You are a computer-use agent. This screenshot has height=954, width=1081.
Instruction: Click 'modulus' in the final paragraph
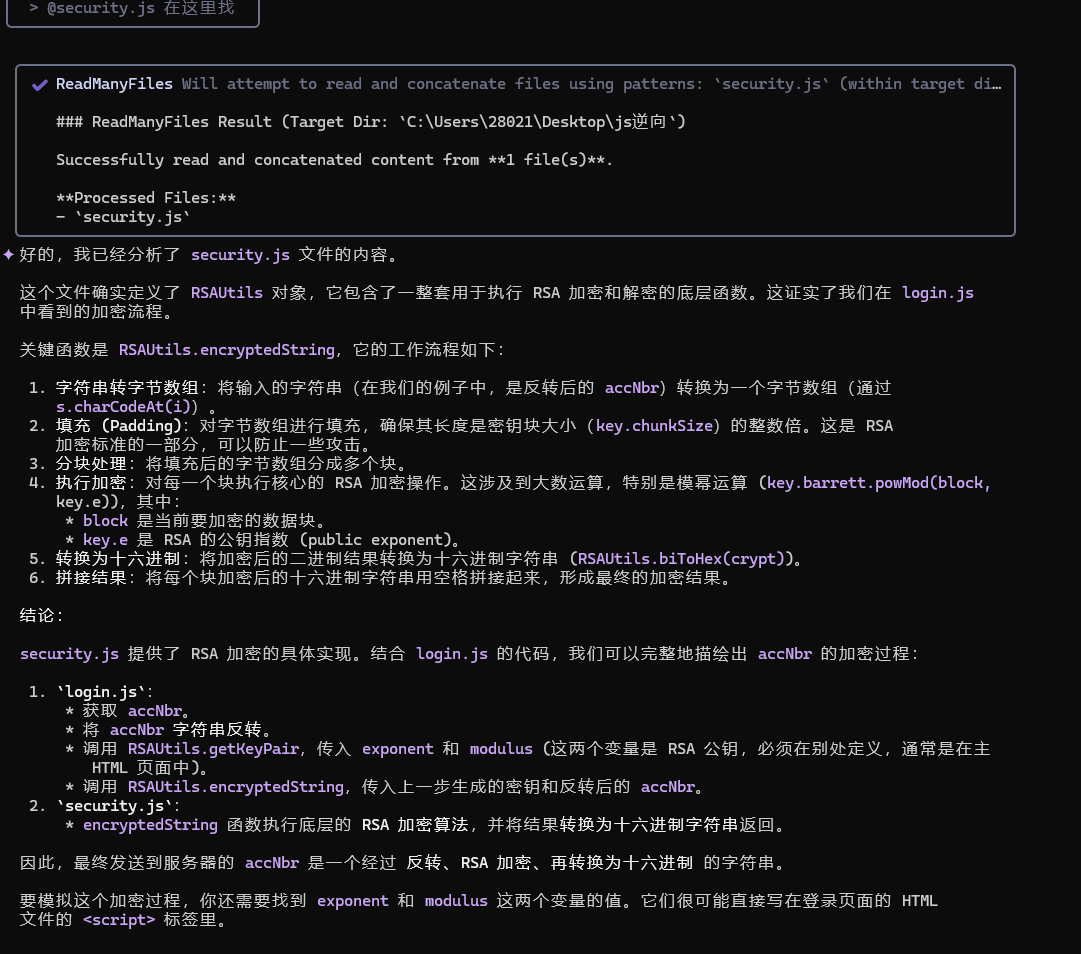[456, 901]
